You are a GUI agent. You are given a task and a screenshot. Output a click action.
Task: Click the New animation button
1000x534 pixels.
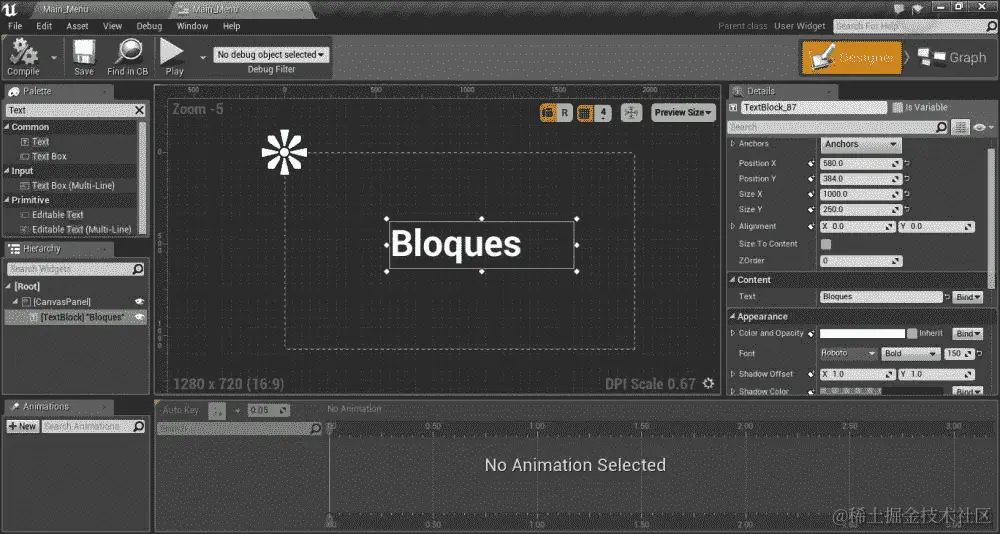pyautogui.click(x=22, y=426)
